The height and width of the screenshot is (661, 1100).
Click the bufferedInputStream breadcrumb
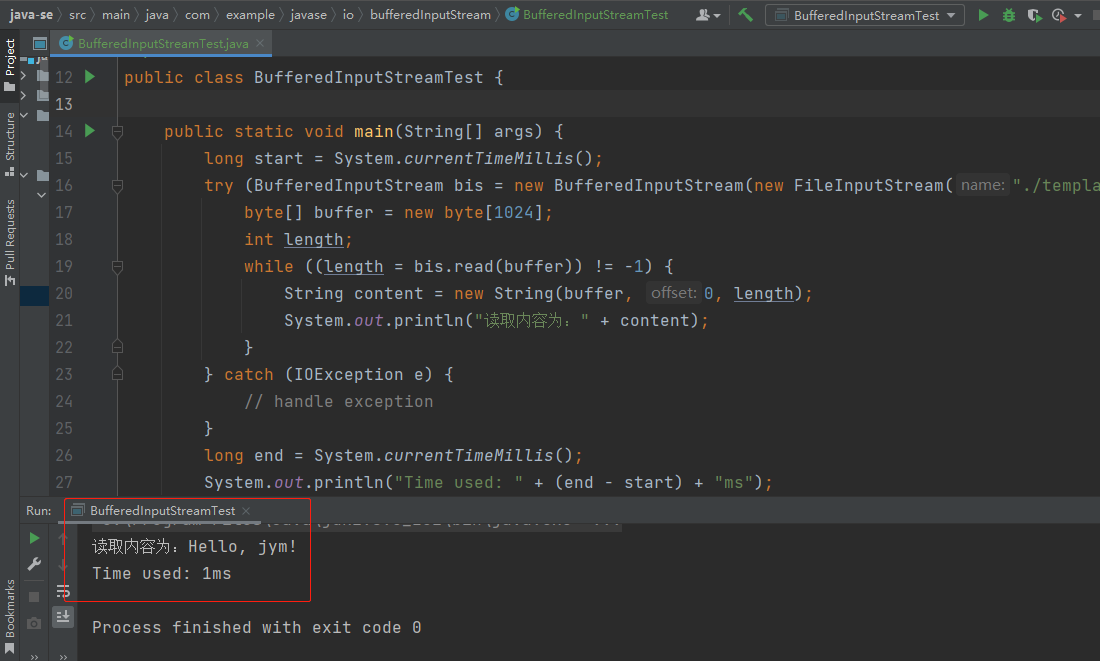pos(430,15)
